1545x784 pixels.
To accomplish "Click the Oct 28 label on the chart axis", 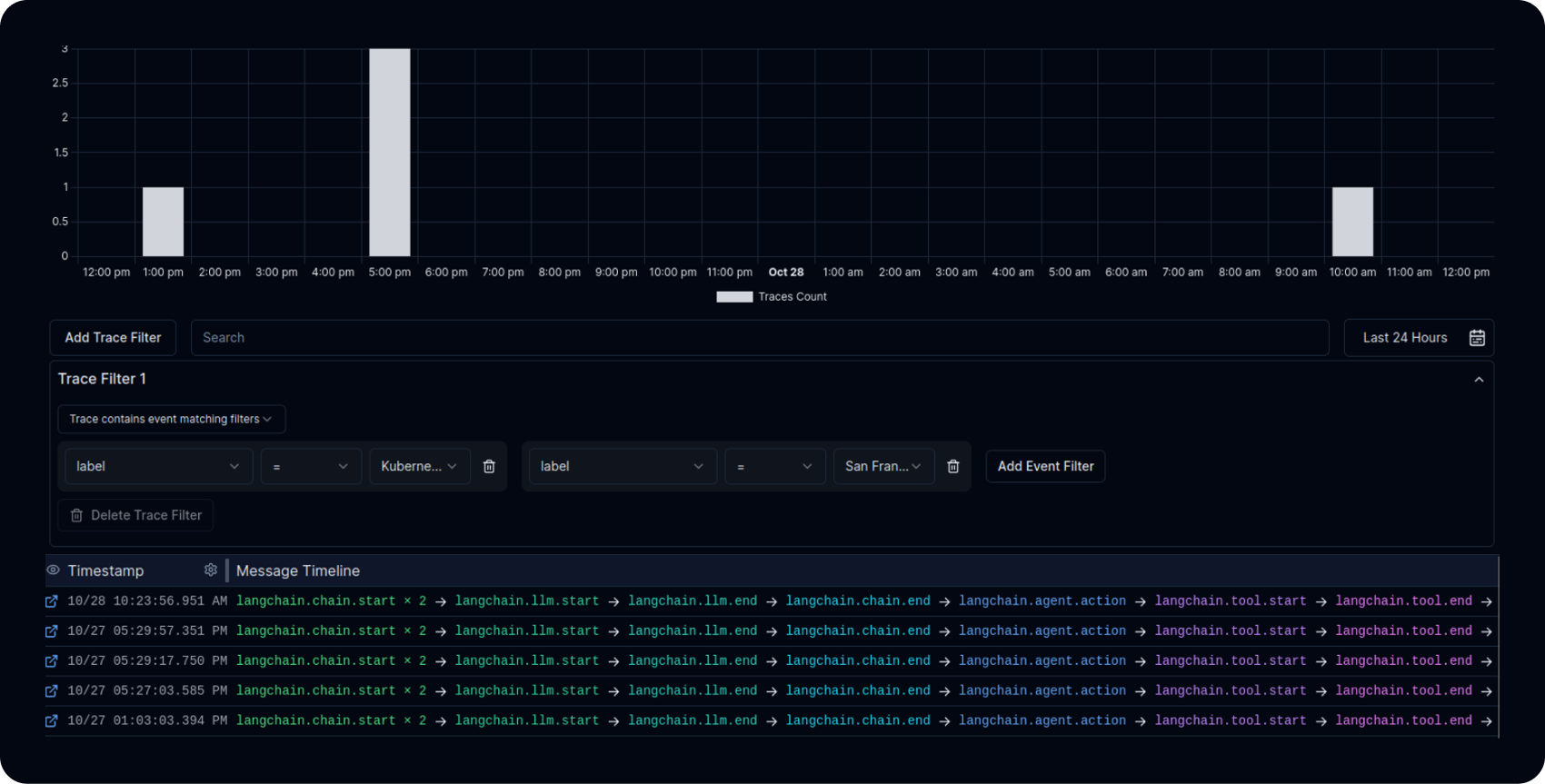I will (x=786, y=273).
